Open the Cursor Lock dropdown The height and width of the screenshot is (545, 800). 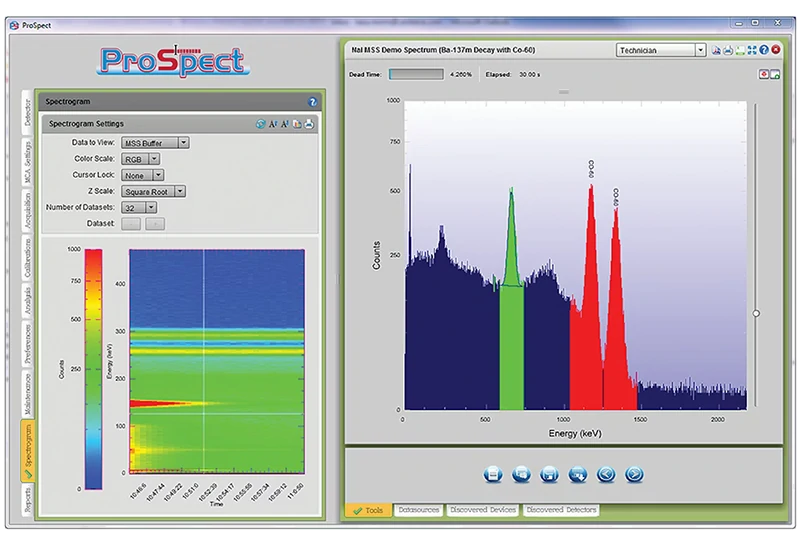[142, 176]
